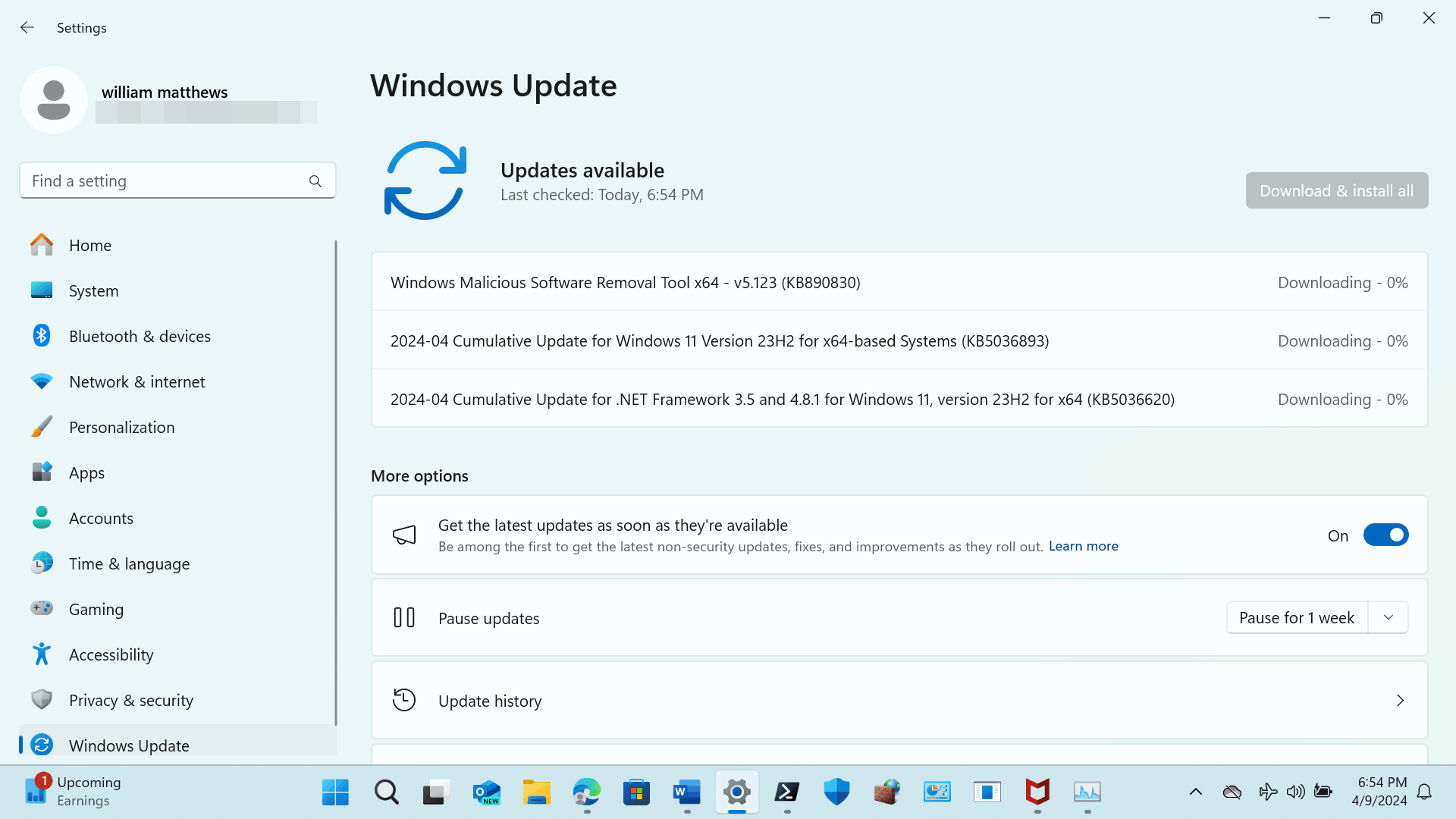Click the Gaming controller icon in sidebar
This screenshot has width=1456, height=819.
(x=42, y=609)
